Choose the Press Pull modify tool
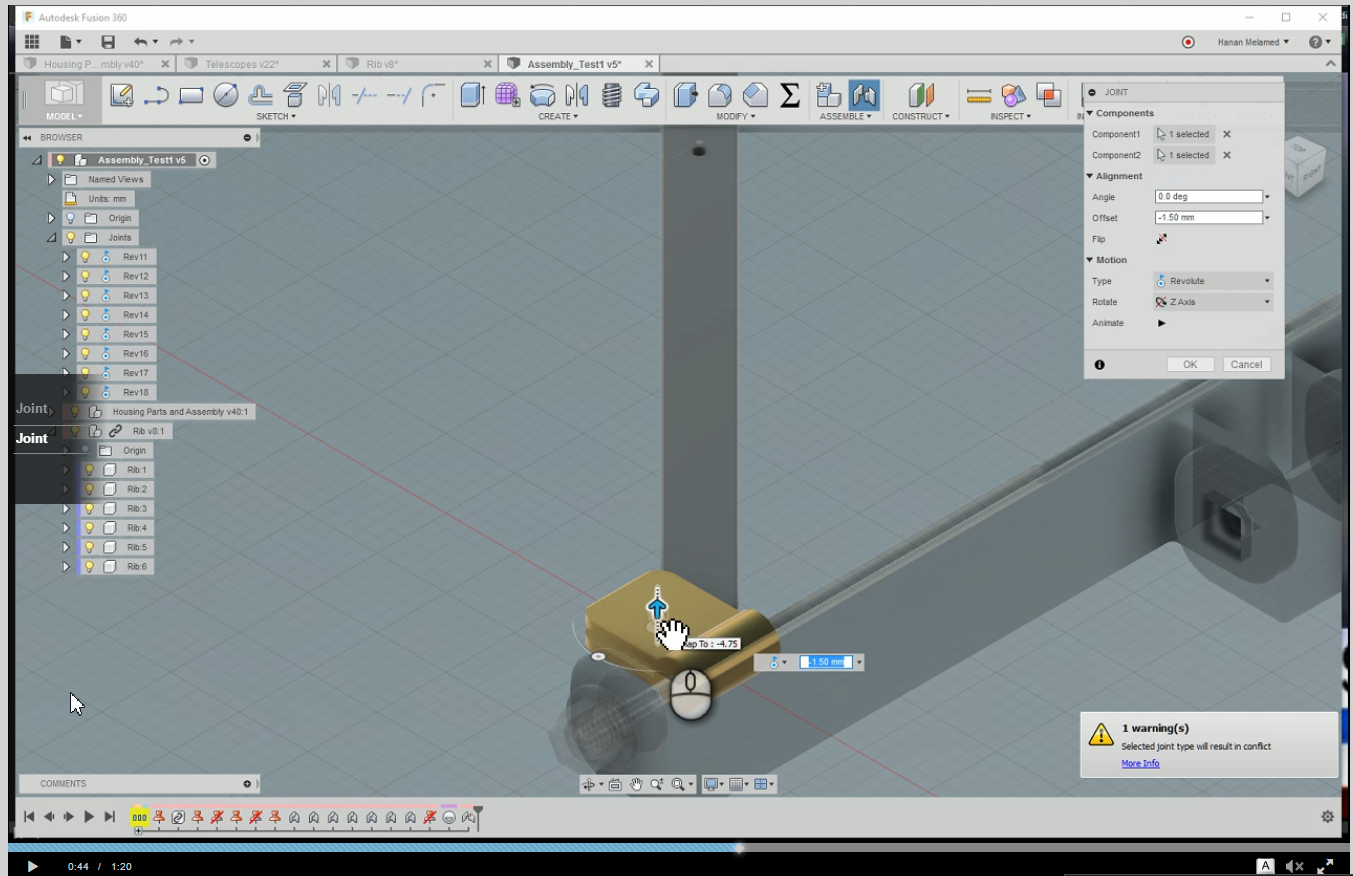The width and height of the screenshot is (1353, 876). 685,95
